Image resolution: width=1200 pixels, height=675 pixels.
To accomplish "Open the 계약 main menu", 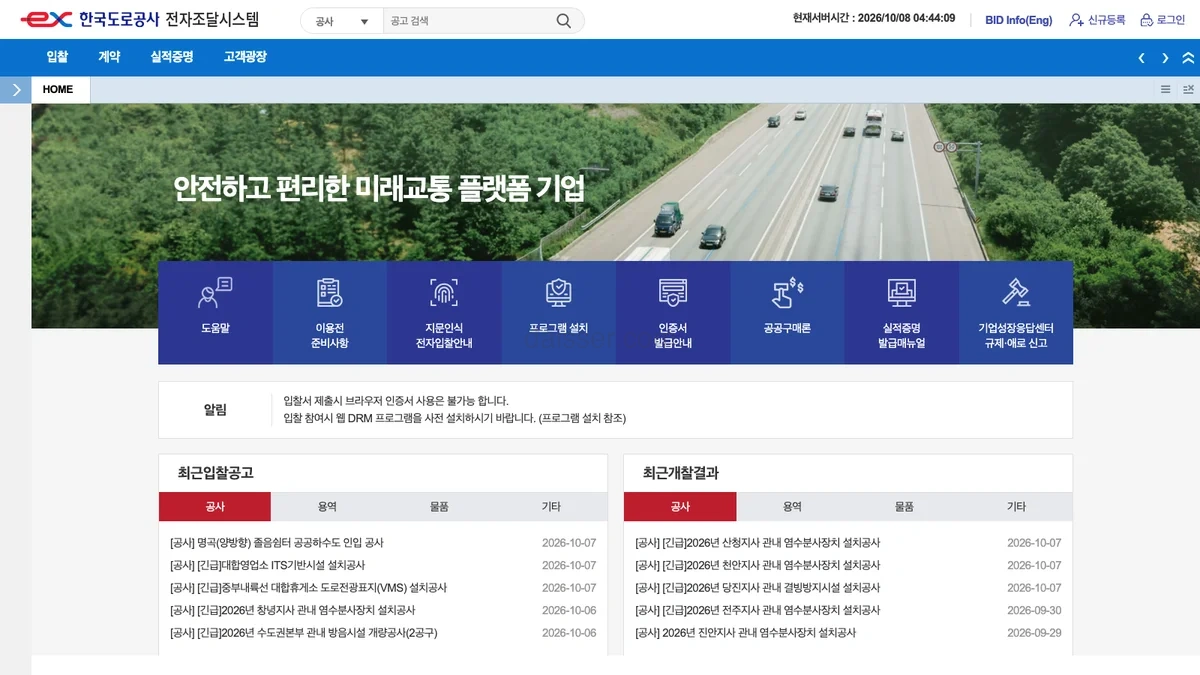I will click(109, 57).
